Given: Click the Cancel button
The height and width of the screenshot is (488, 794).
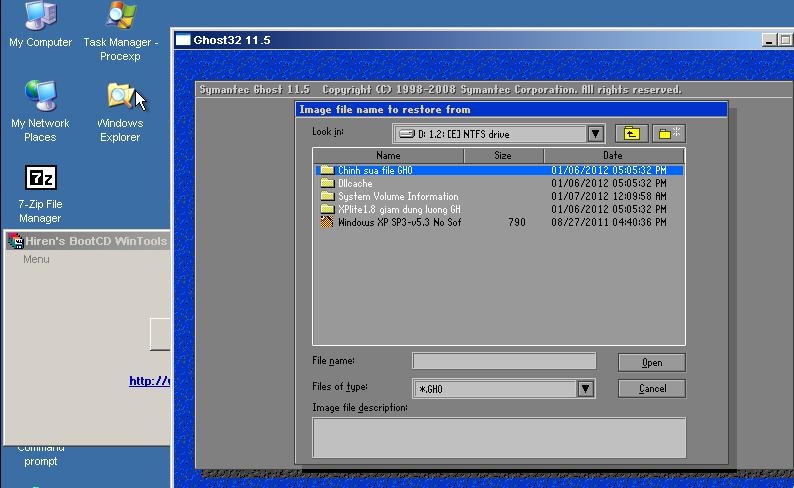Looking at the screenshot, I should coord(652,389).
